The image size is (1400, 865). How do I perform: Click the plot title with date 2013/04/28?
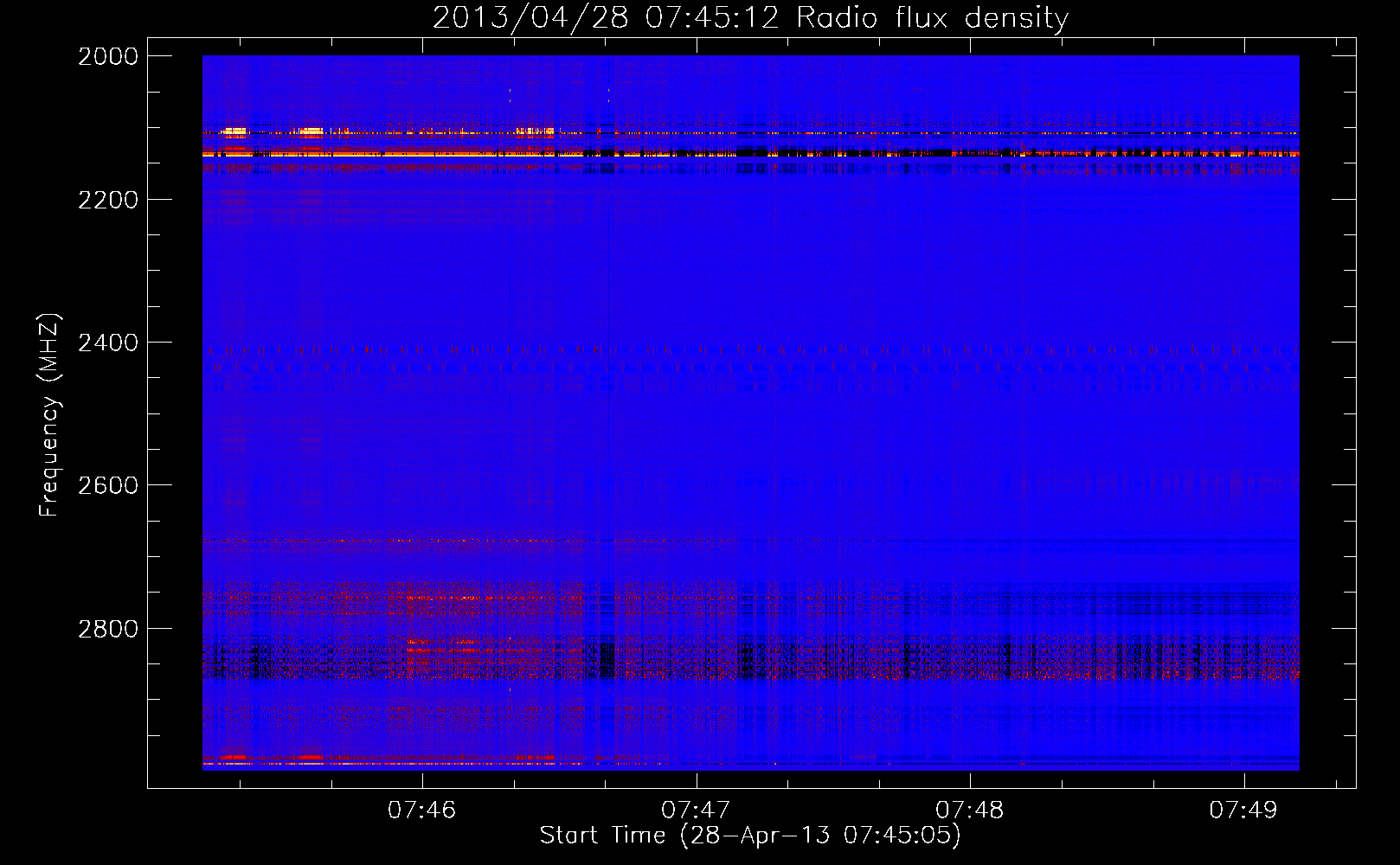tap(750, 18)
